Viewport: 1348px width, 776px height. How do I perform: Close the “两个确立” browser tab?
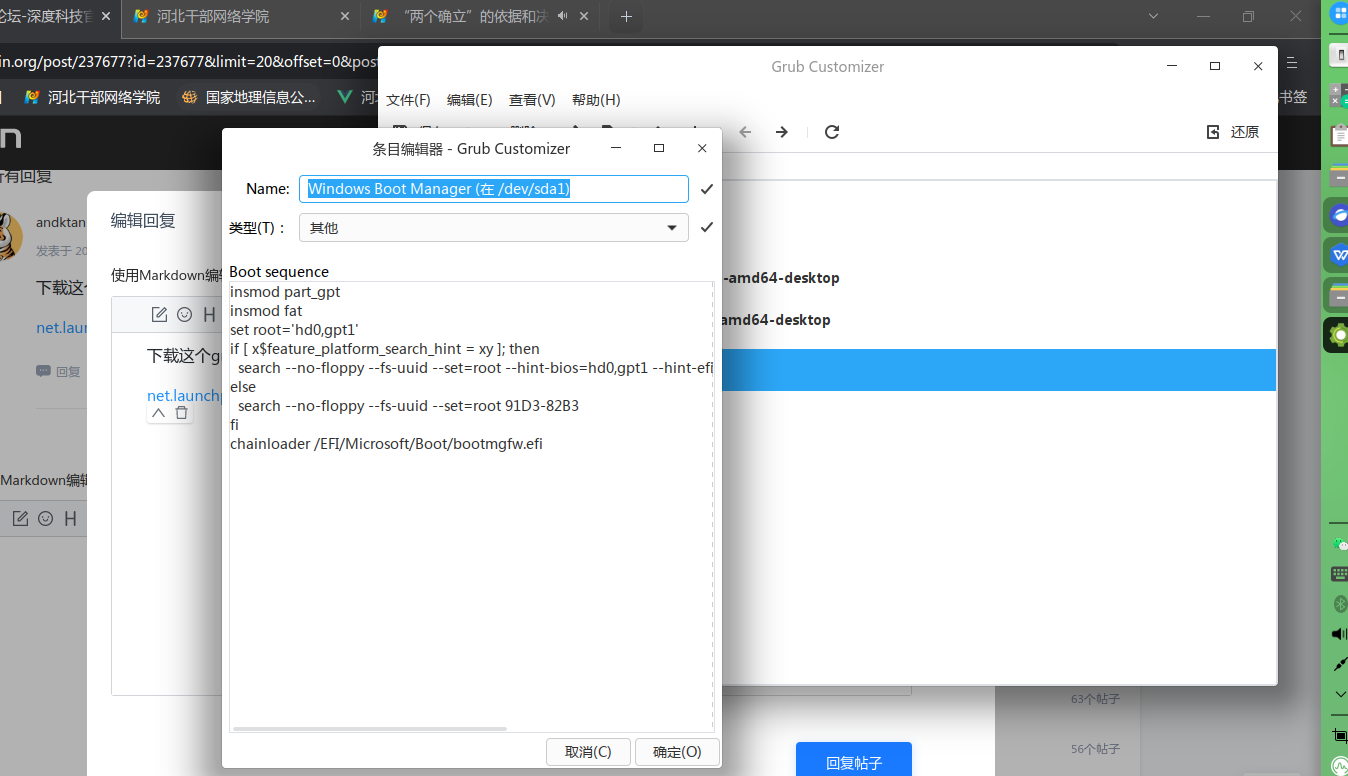coord(584,17)
